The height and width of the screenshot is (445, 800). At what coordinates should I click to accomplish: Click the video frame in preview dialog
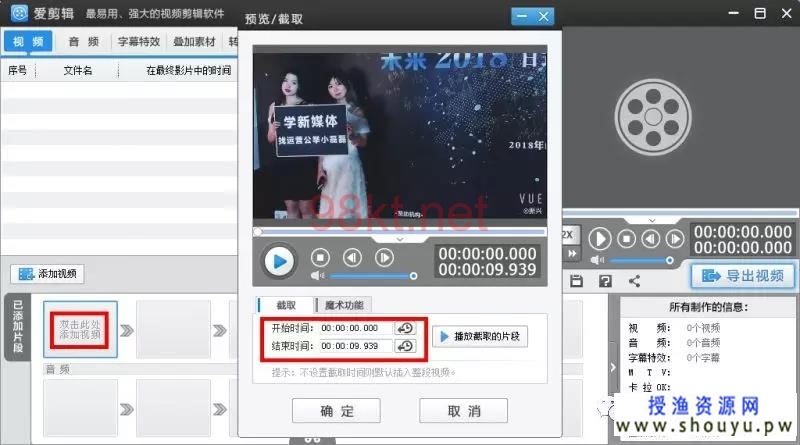tap(399, 136)
